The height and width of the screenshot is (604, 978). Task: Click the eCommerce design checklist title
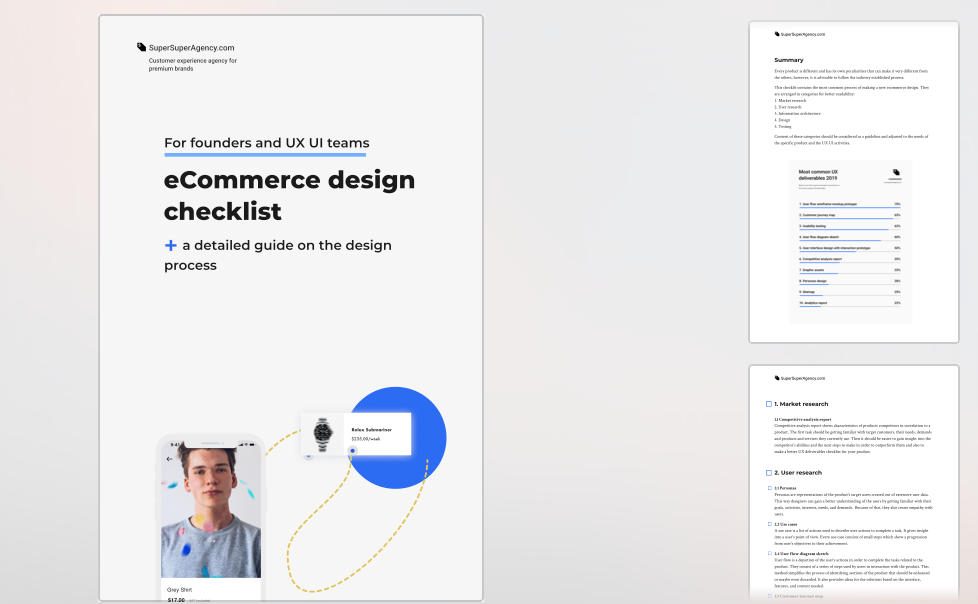pos(289,196)
